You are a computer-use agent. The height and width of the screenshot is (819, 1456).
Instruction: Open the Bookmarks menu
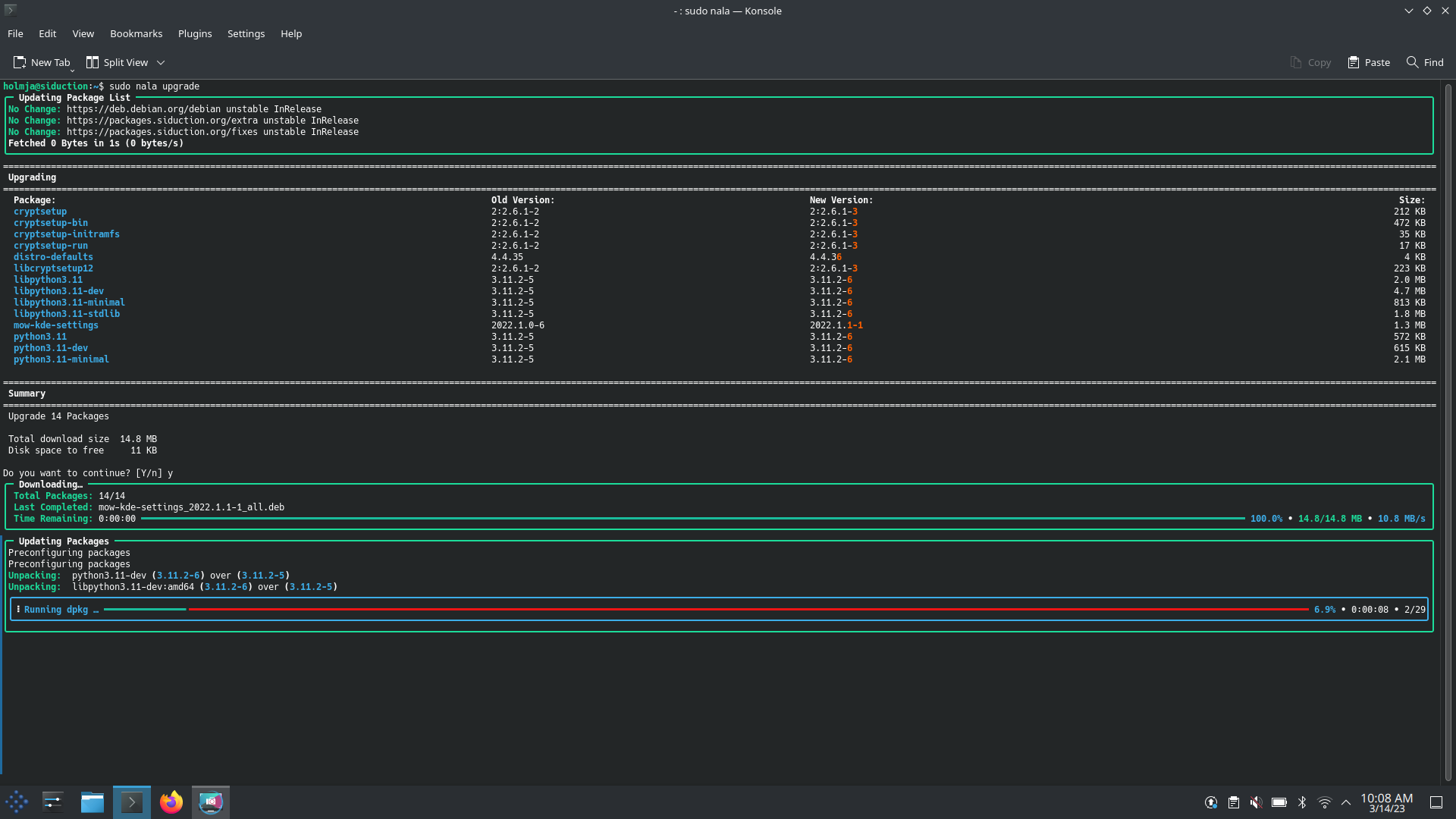(136, 33)
